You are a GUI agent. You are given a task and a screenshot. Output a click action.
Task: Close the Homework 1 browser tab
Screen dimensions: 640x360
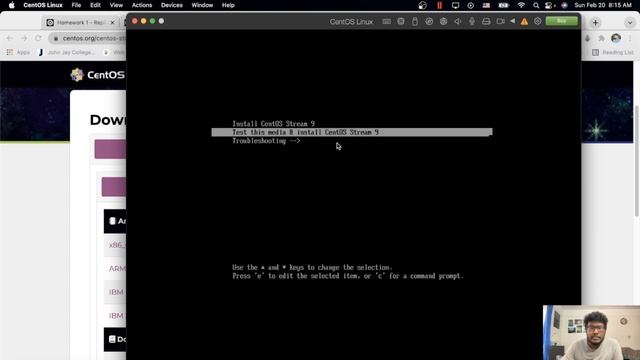click(x=113, y=22)
